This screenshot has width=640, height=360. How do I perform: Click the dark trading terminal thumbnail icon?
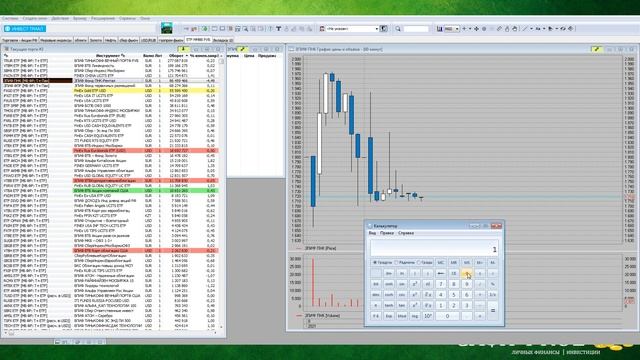pos(167,28)
